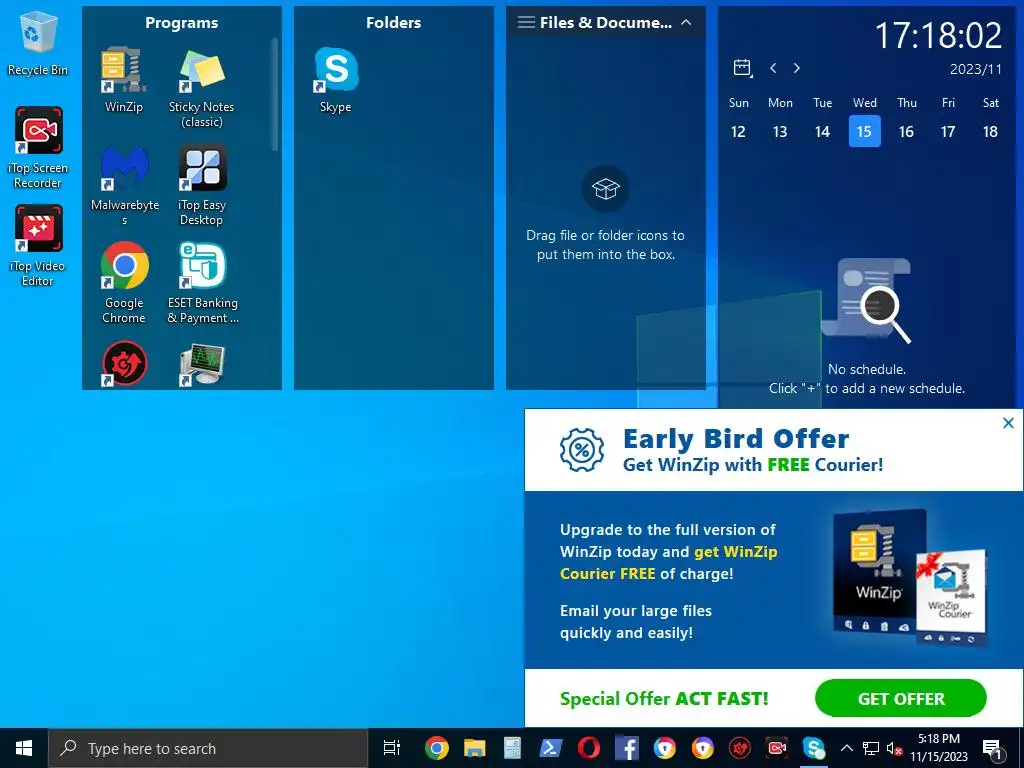Screen dimensions: 1024x768
Task: Open the Windows Start button
Action: coord(24,748)
